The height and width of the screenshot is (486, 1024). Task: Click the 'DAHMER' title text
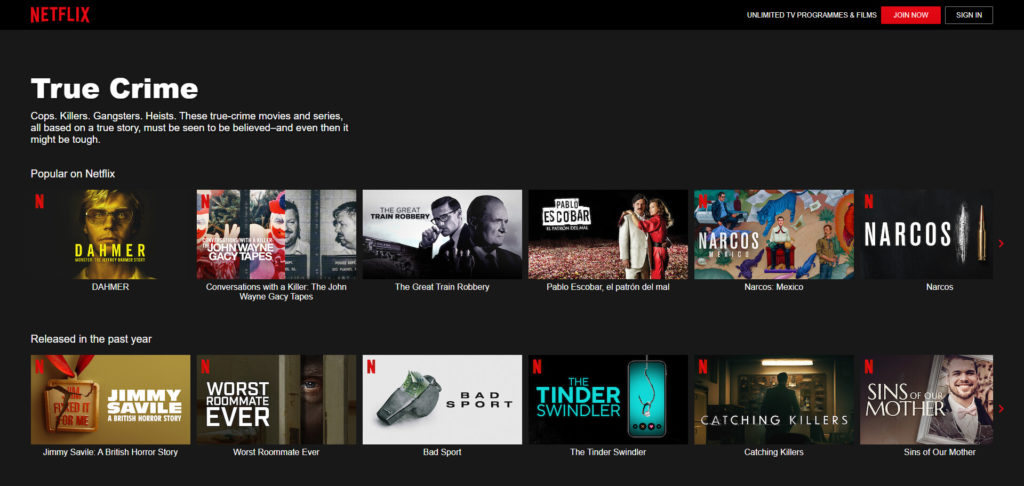tap(110, 287)
